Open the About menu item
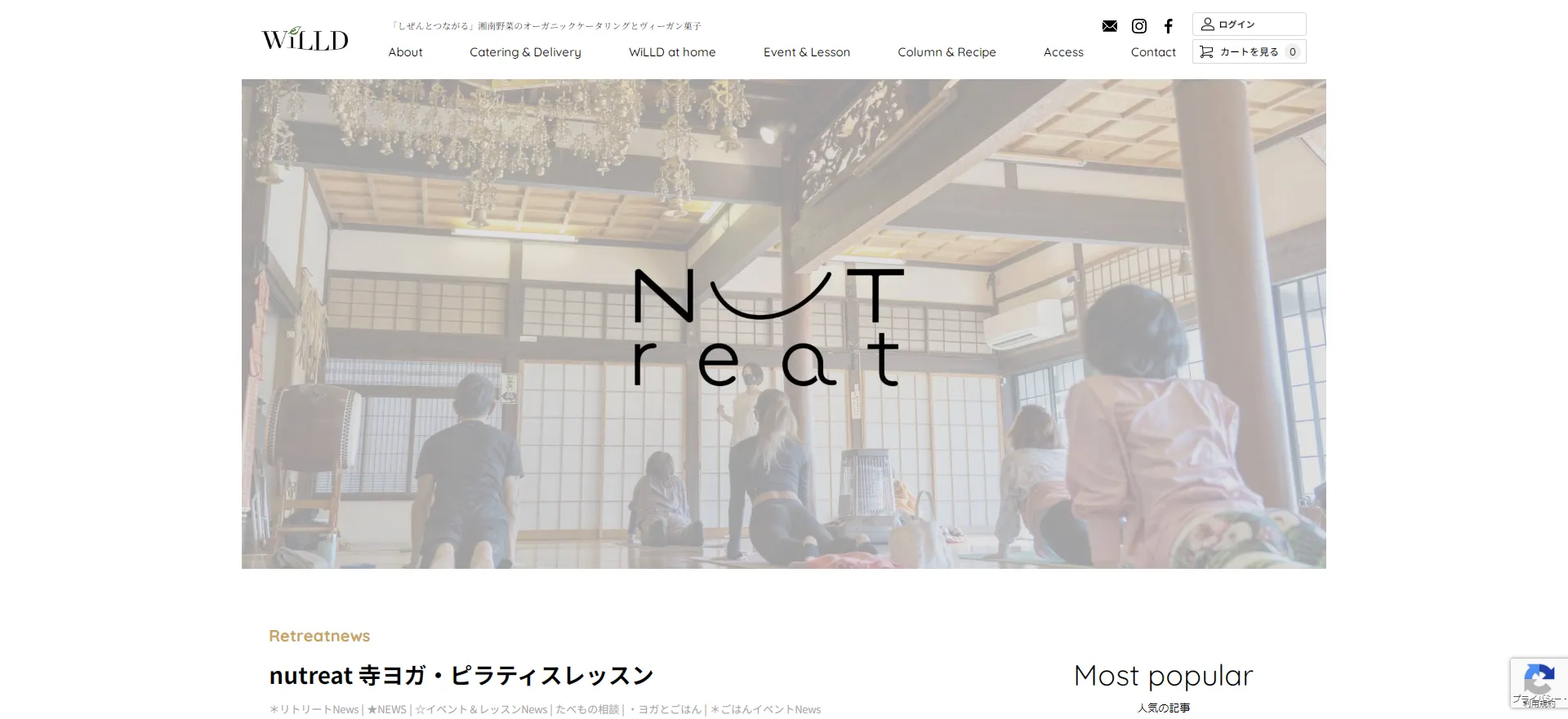 (405, 52)
